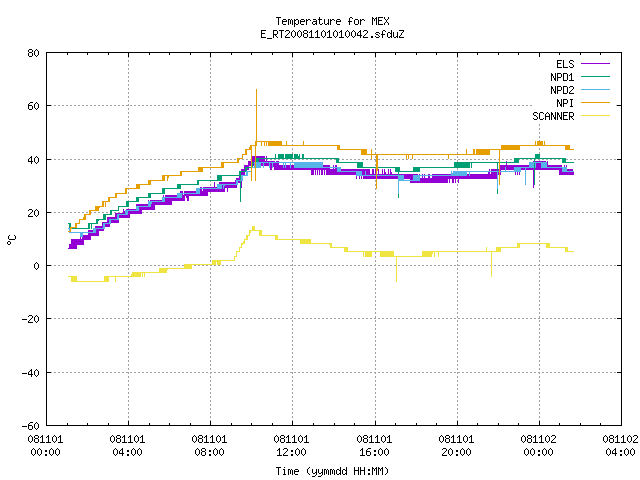Click the y-axis label 80
This screenshot has height=480, width=640.
pos(33,53)
